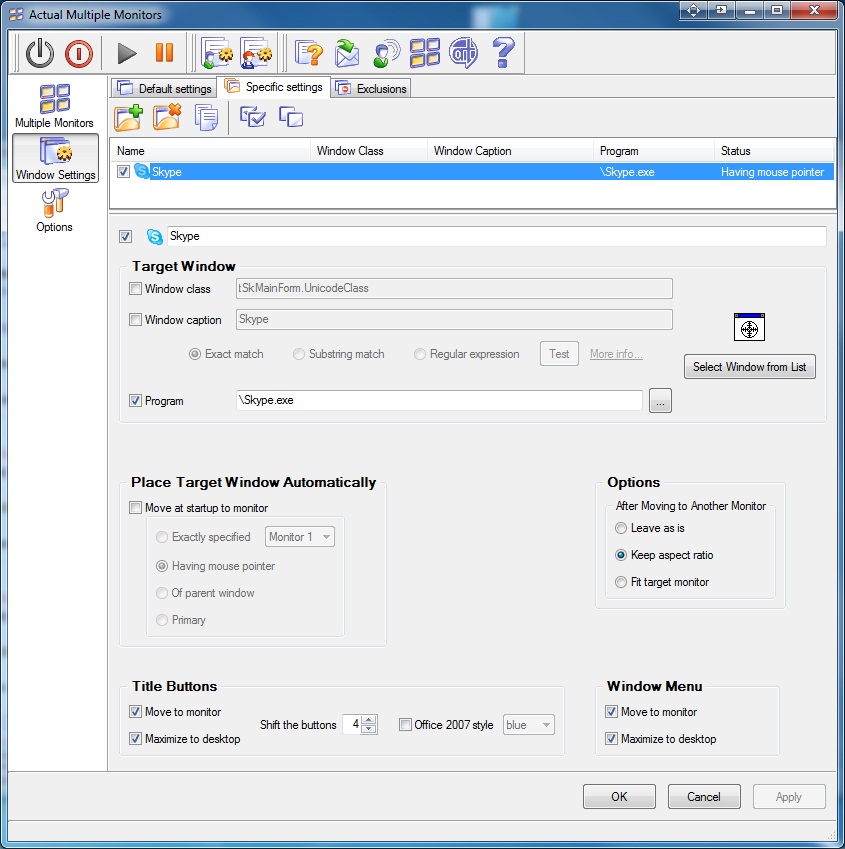The height and width of the screenshot is (849, 845).
Task: Toggle the Program checkbox
Action: 135,401
